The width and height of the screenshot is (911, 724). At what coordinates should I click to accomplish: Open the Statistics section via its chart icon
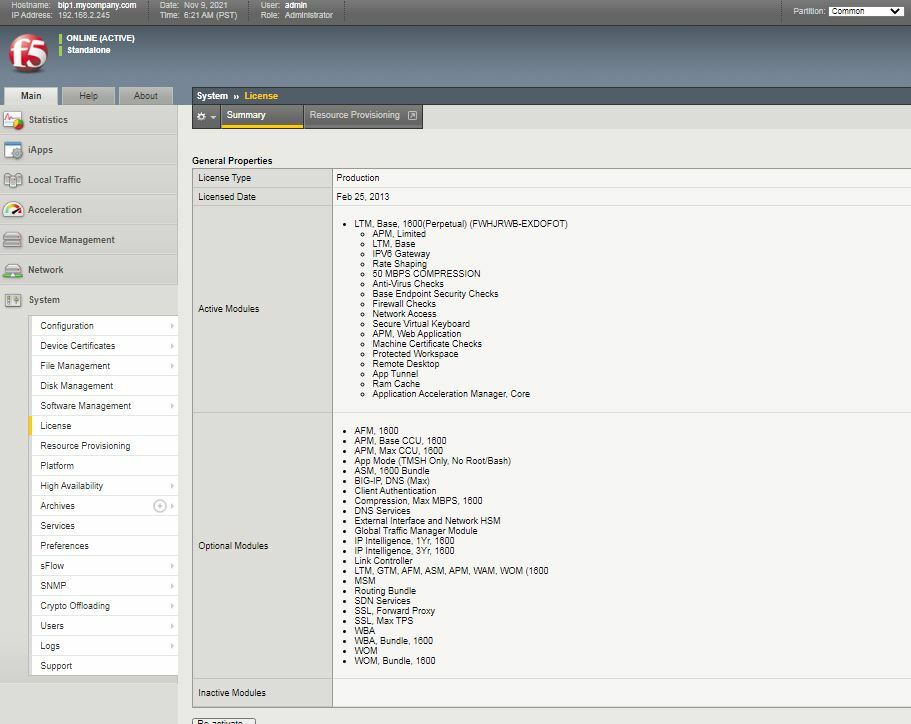click(15, 119)
